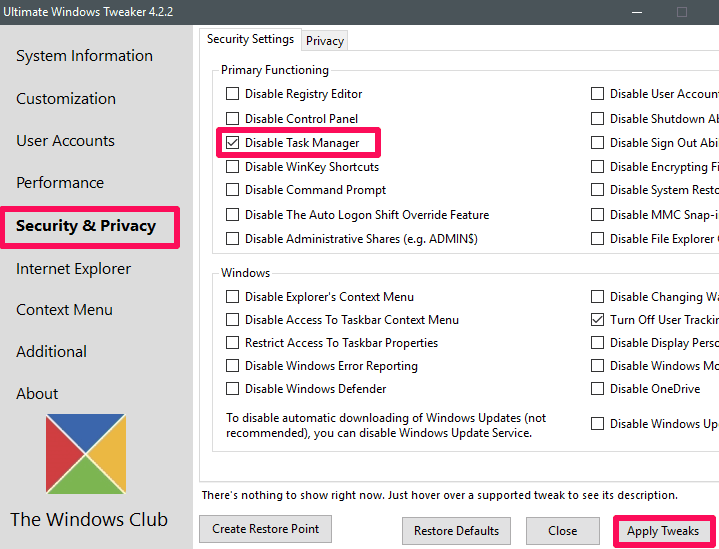Check Disable Windows Defender
Screen dimensions: 719x549
tap(232, 388)
